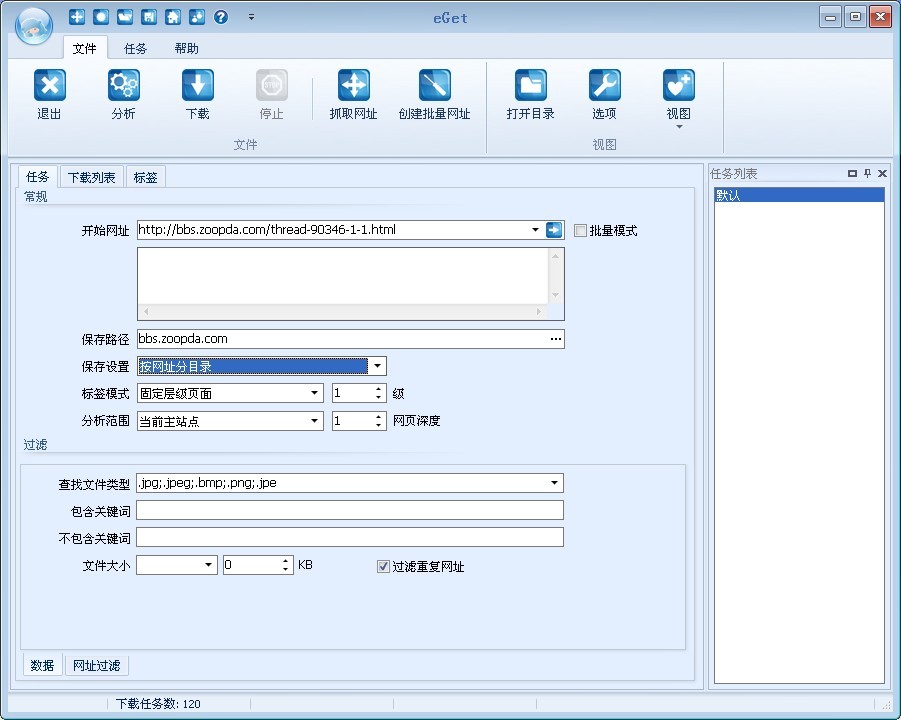Expand the 查找文件类型 dropdown

click(555, 483)
